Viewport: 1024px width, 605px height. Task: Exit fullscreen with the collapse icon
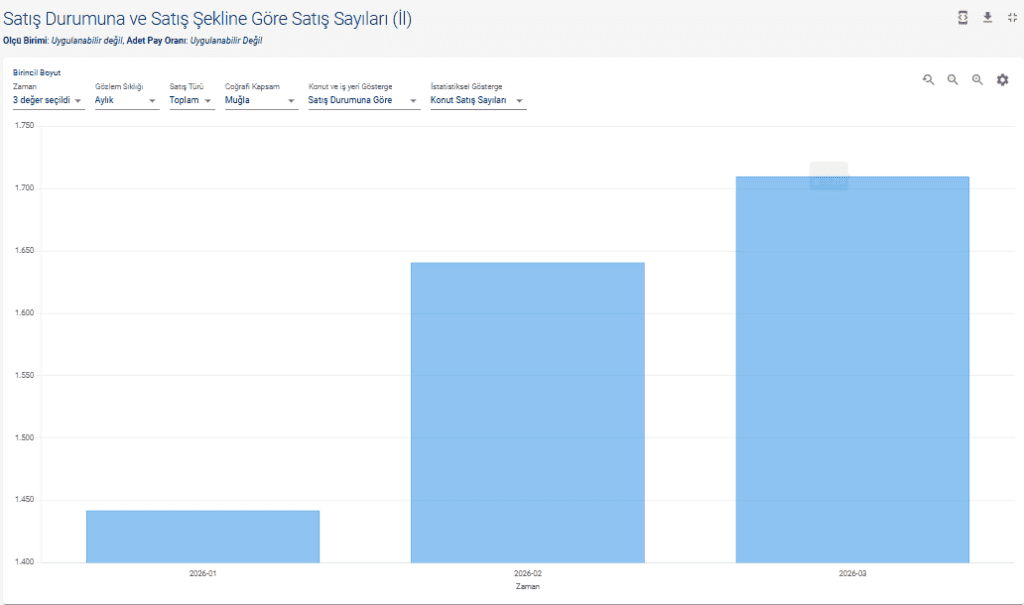click(x=1012, y=17)
